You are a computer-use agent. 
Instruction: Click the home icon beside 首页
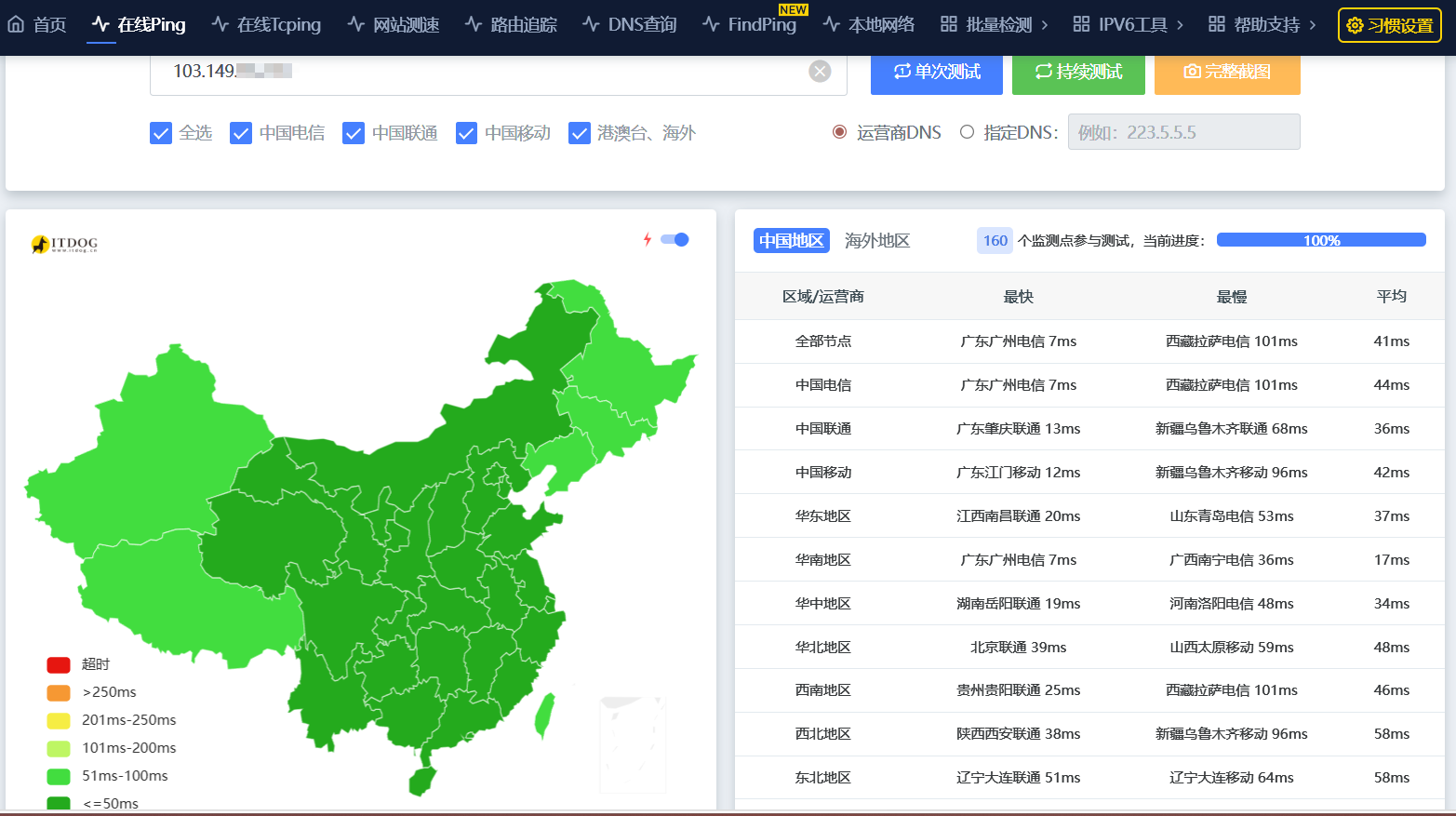click(x=16, y=24)
